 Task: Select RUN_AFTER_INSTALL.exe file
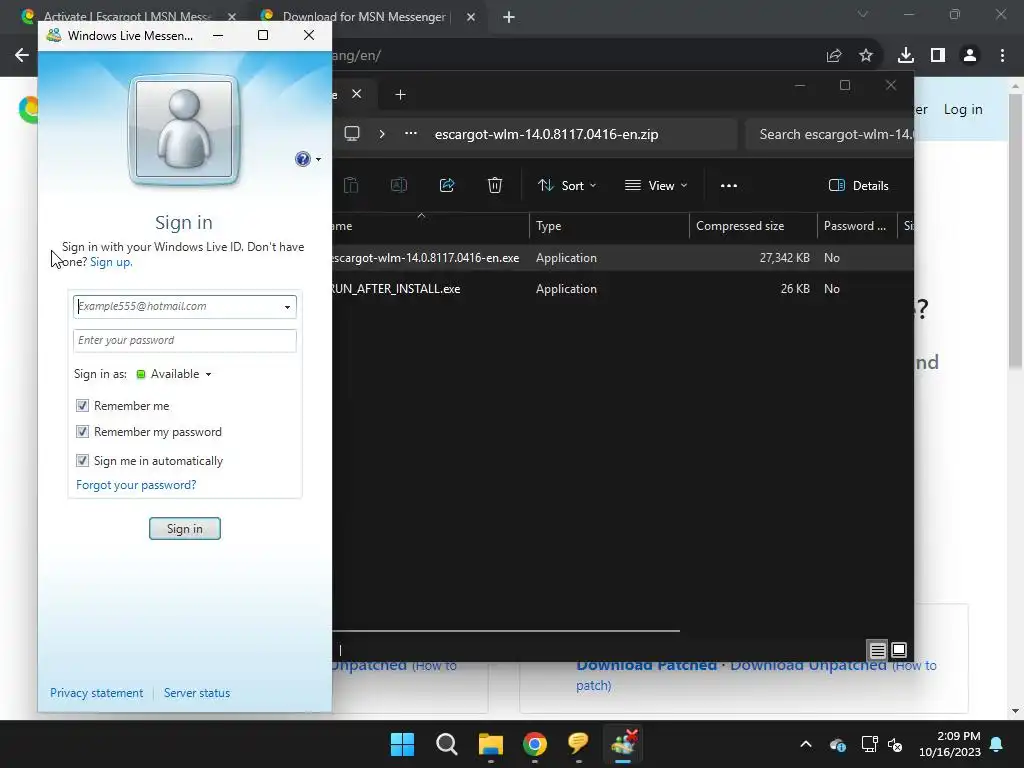[x=396, y=289]
